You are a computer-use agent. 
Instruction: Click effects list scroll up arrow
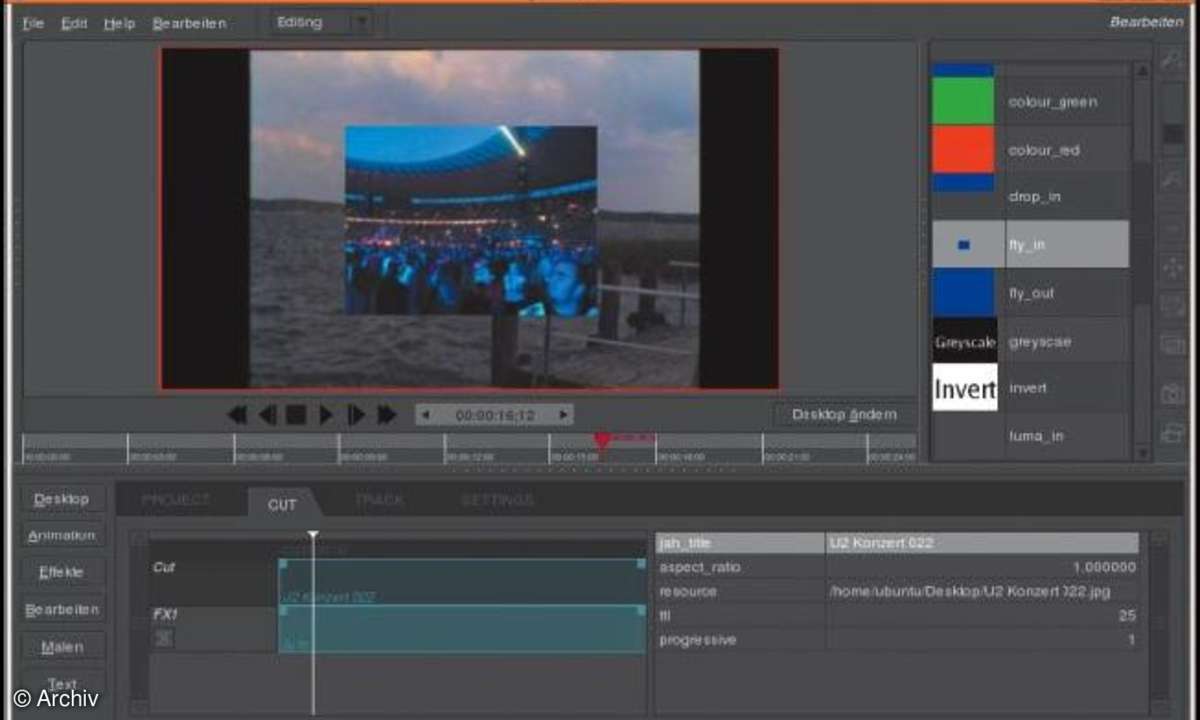[x=1142, y=70]
